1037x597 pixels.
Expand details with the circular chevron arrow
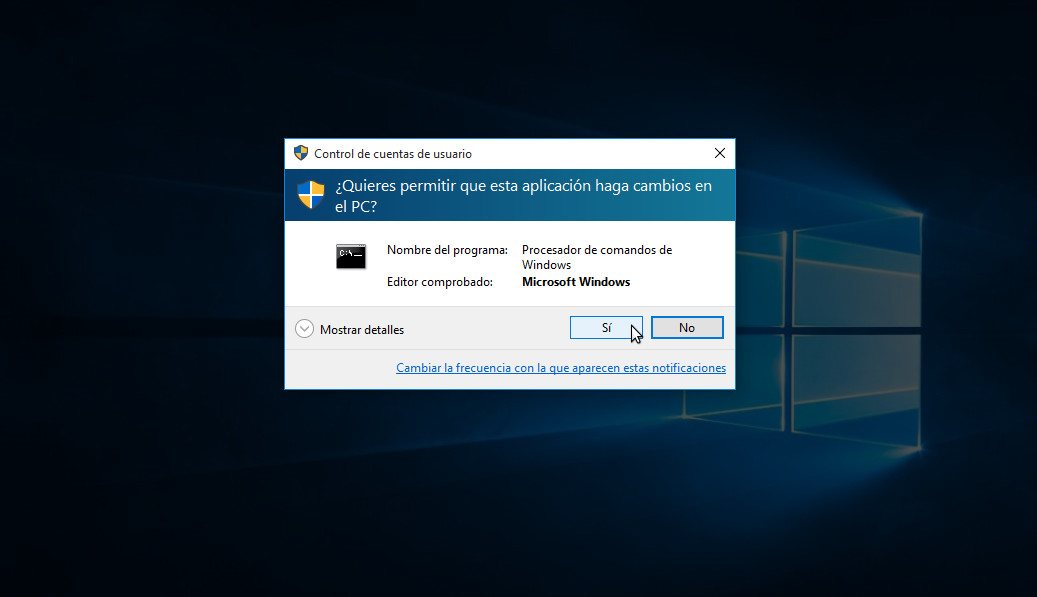coord(305,329)
